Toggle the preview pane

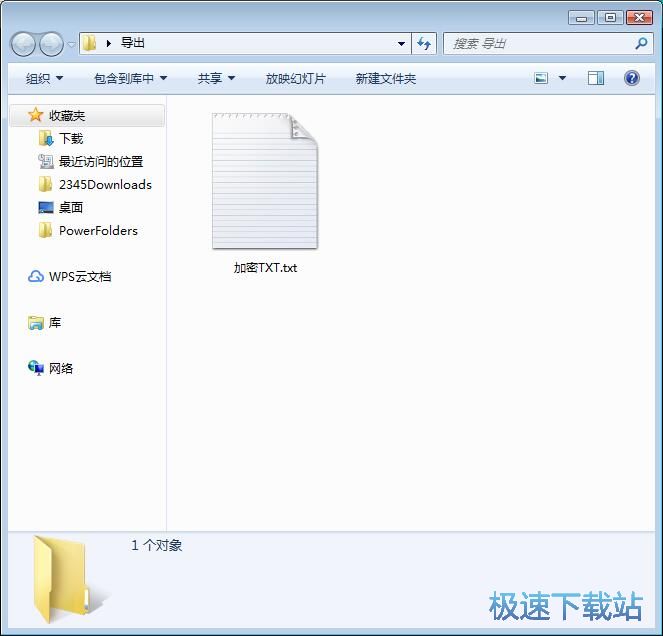(x=596, y=78)
